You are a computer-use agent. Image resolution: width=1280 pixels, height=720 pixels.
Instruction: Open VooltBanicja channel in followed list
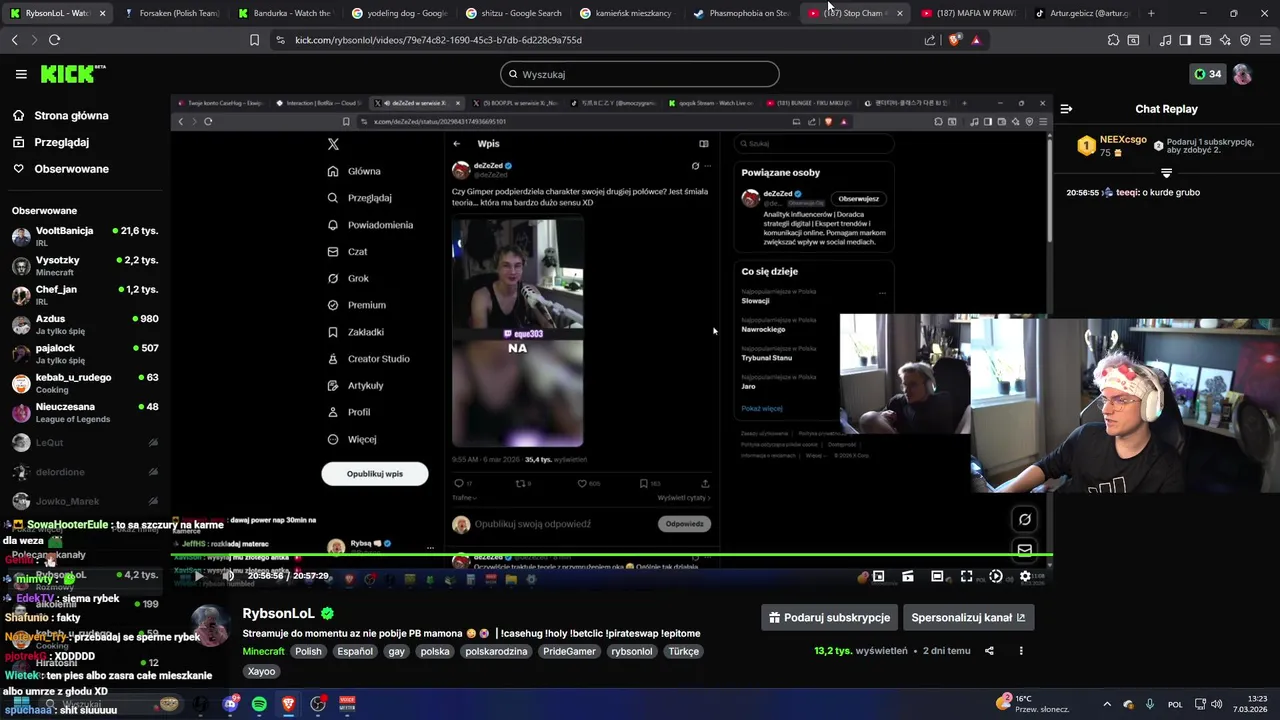pyautogui.click(x=85, y=236)
